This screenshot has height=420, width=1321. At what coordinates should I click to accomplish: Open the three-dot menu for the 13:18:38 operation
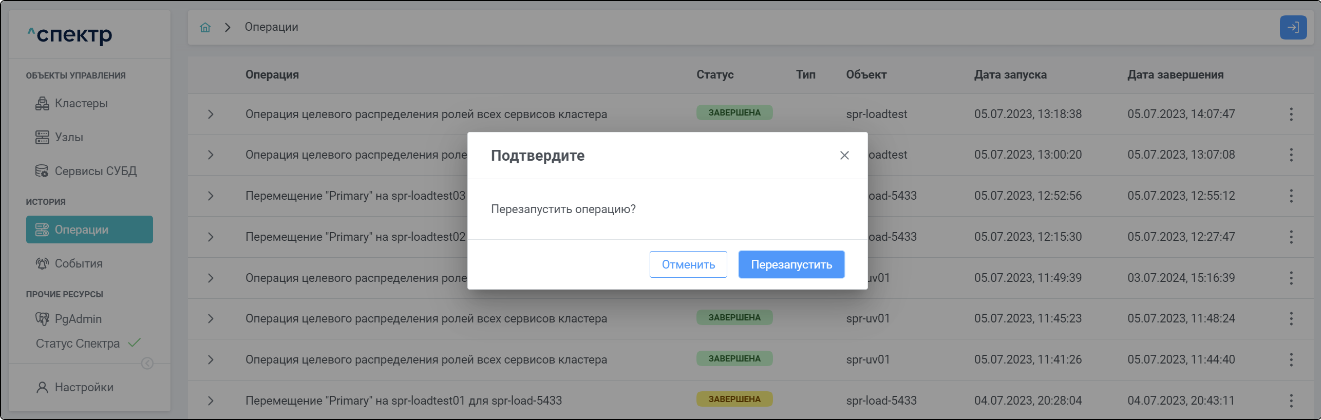[x=1291, y=114]
